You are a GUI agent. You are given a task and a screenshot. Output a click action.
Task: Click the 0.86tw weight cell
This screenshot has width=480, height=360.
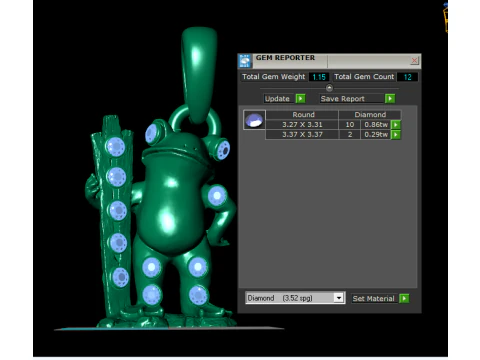(x=376, y=125)
